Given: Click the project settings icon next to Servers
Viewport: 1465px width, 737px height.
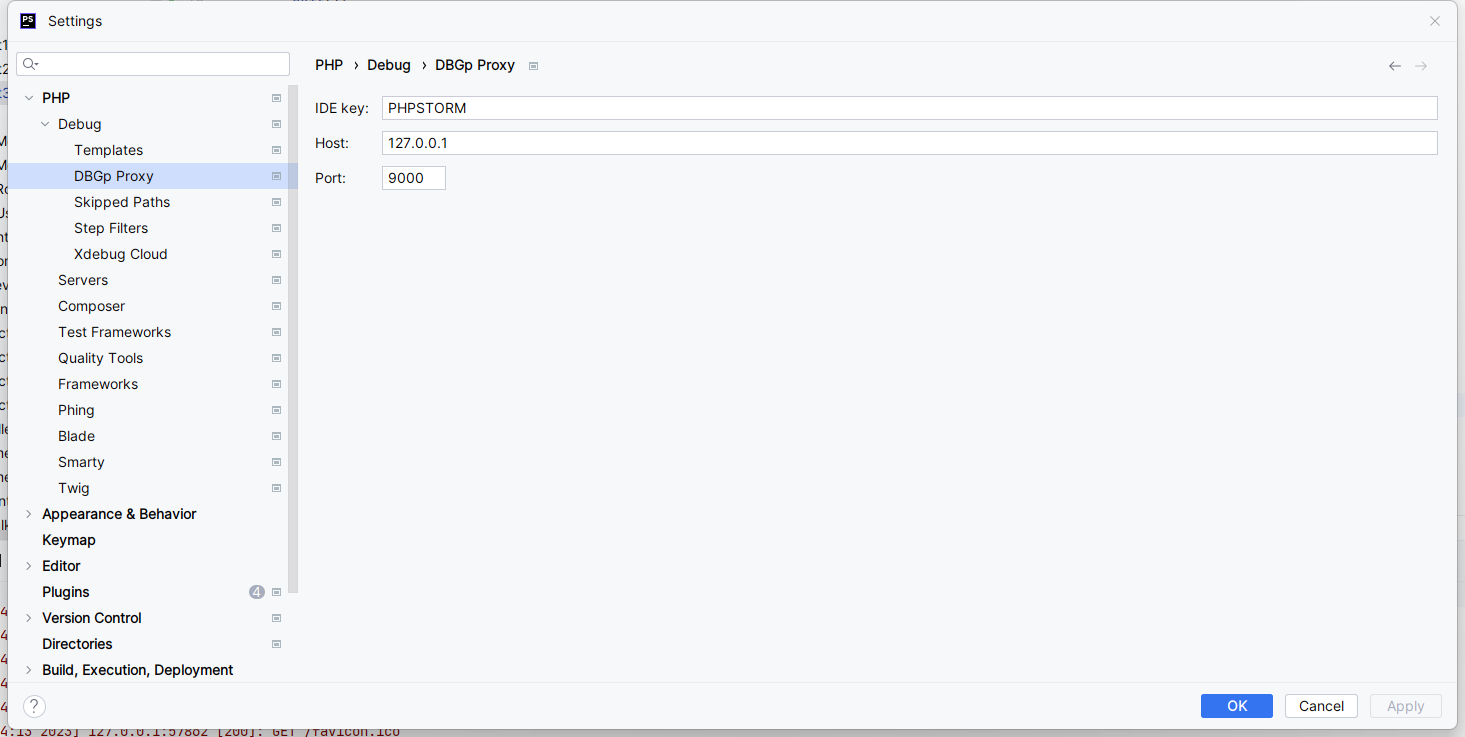Looking at the screenshot, I should pyautogui.click(x=276, y=280).
